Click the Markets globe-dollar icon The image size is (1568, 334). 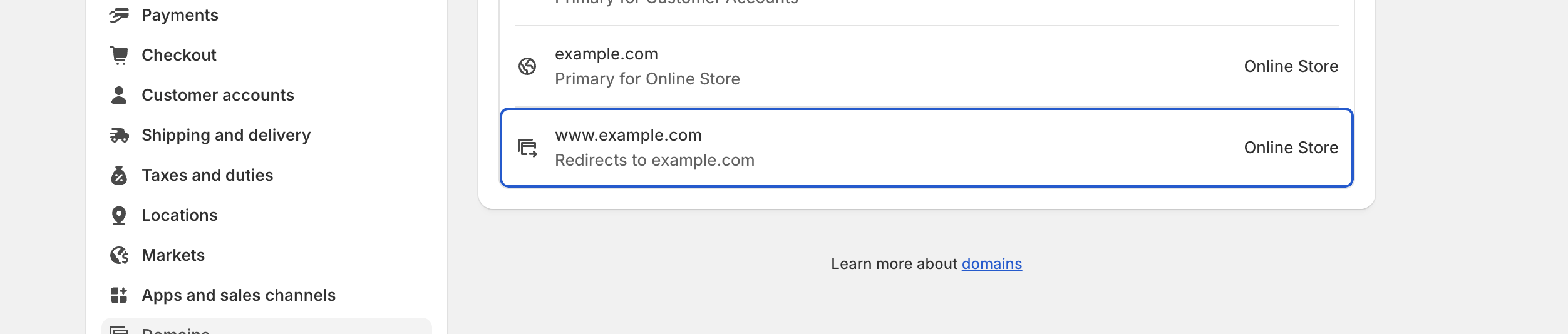119,255
